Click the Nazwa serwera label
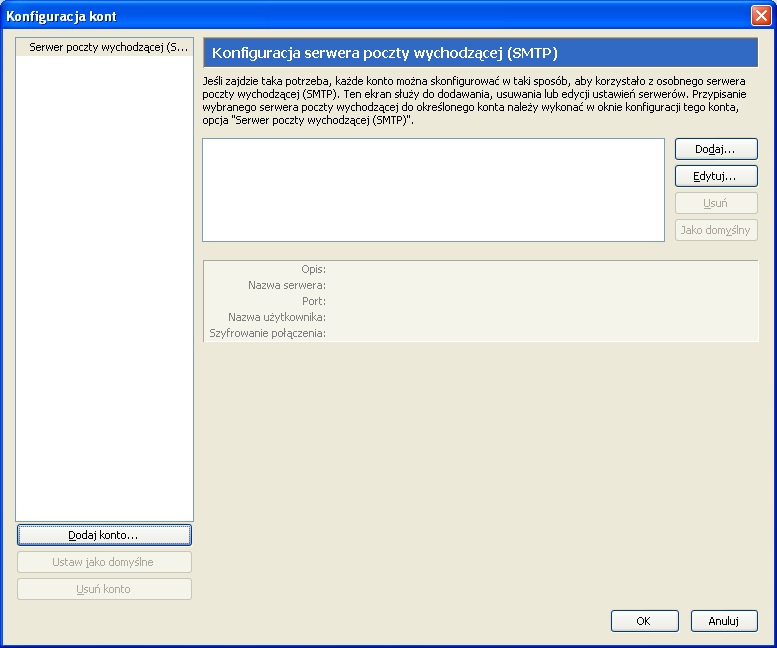 pyautogui.click(x=287, y=285)
